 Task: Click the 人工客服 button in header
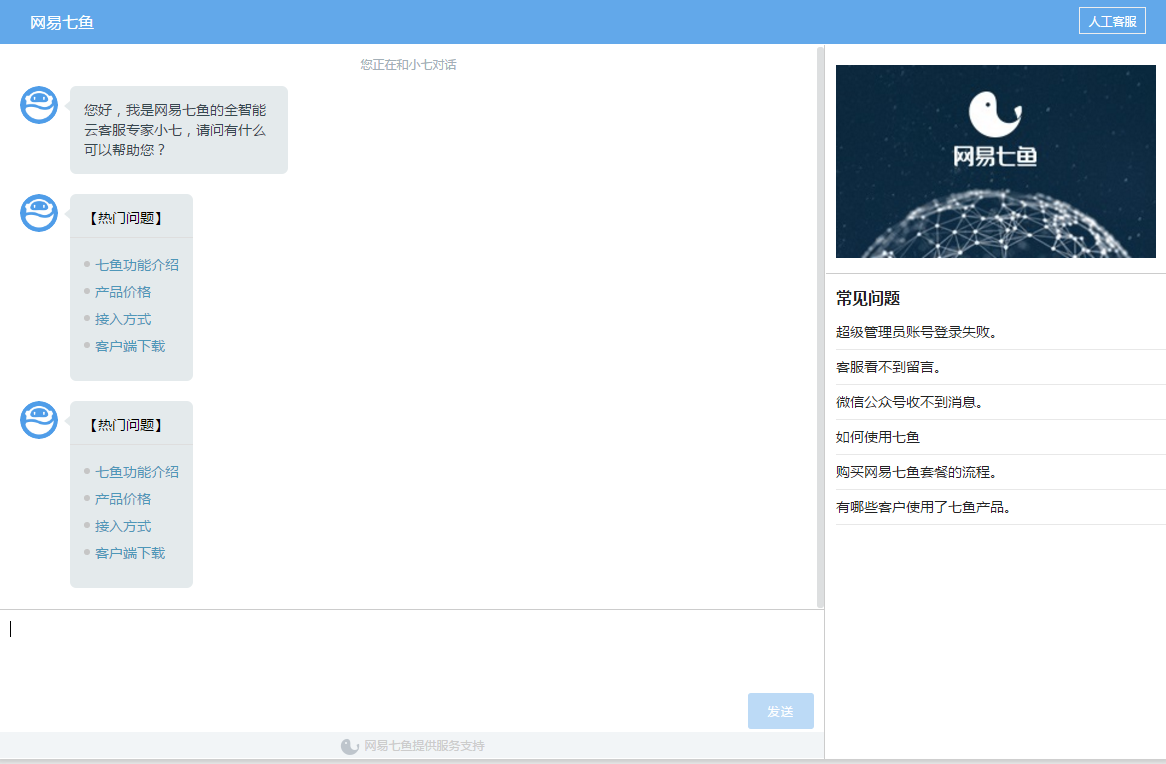(x=1112, y=21)
